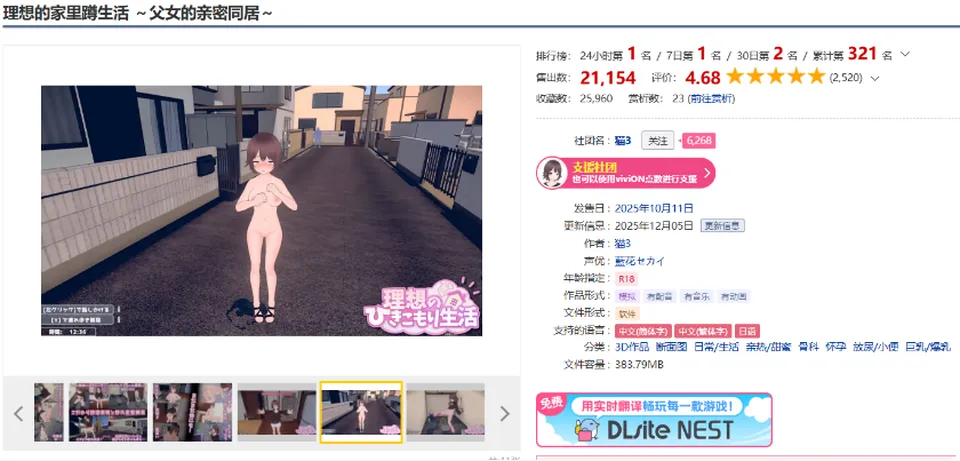
Task: Click the five-star rating icons
Action: (775, 78)
